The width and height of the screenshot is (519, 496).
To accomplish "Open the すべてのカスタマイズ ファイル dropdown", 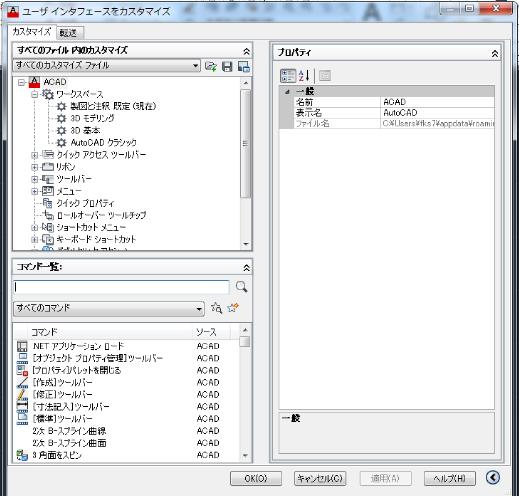I will (x=107, y=65).
